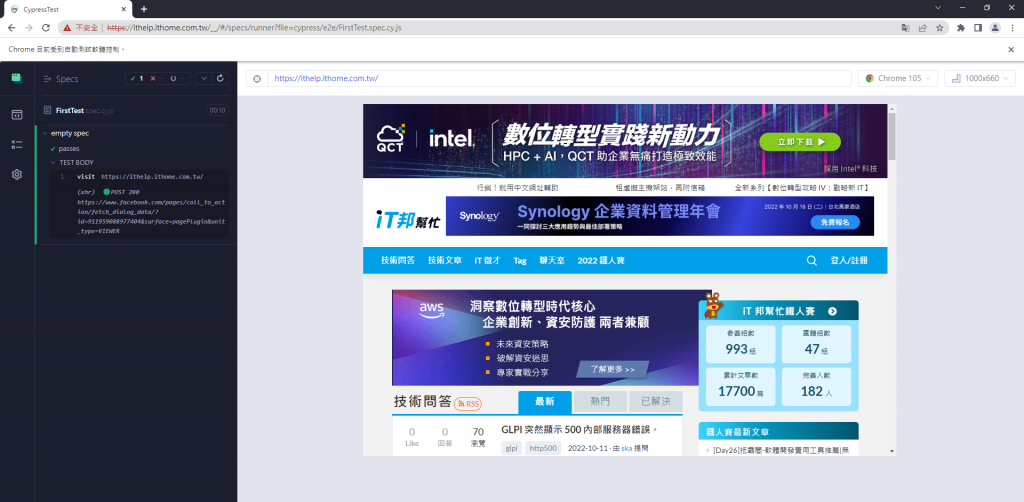Click the Synology banner 免費報名 button
The image size is (1024, 502).
835,223
